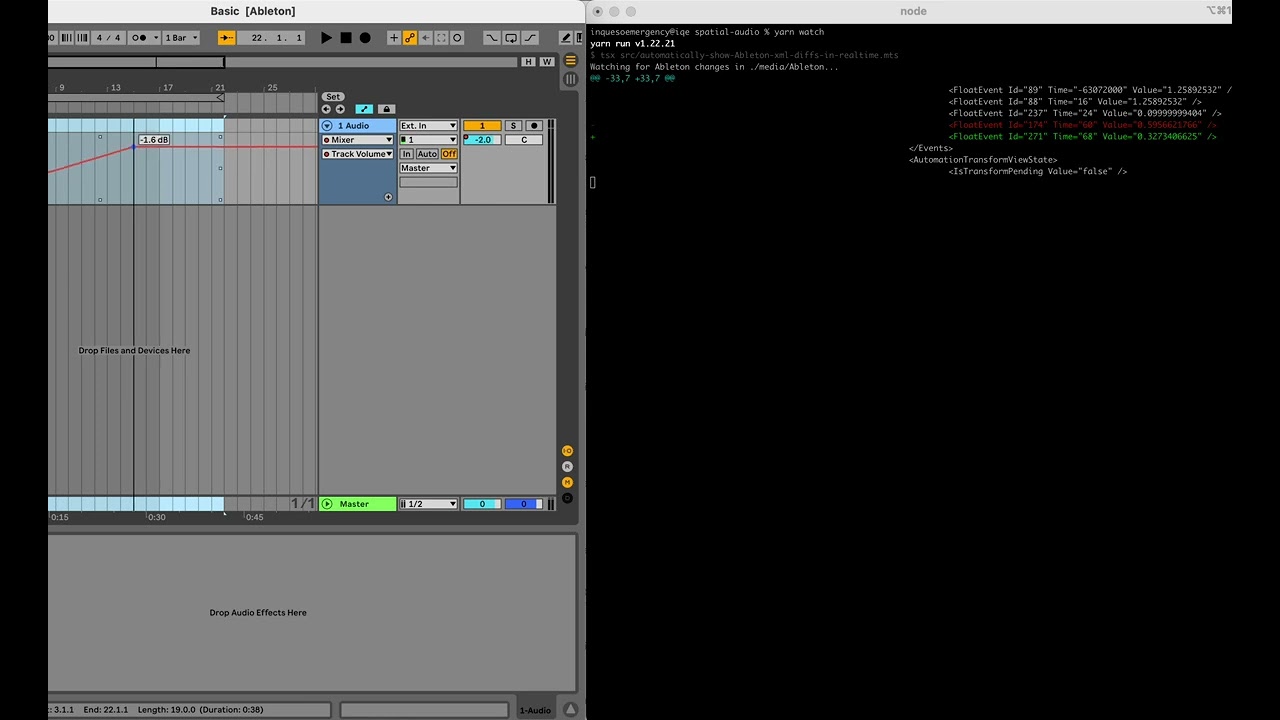The width and height of the screenshot is (1280, 720).
Task: Click the track pan C control
Action: 524,140
